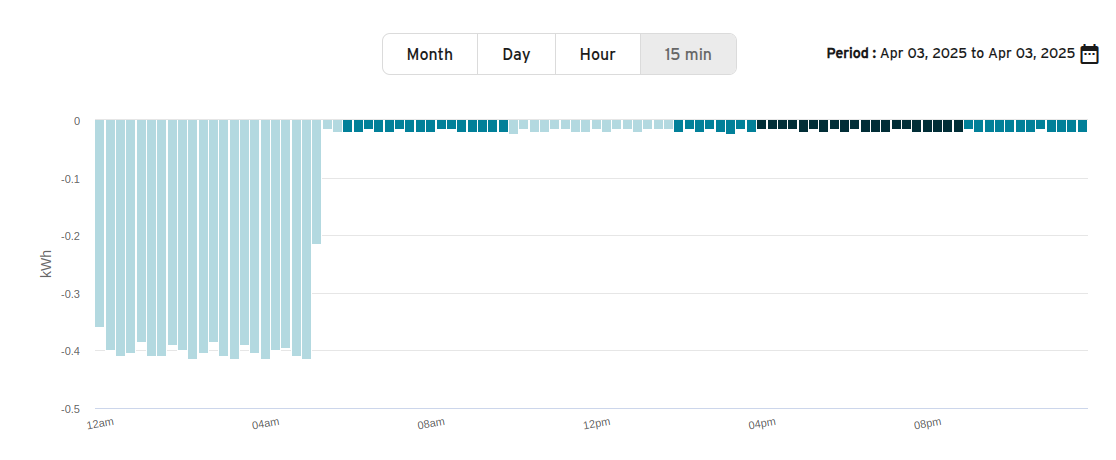
Task: Click the 04am x-axis label
Action: tap(266, 424)
